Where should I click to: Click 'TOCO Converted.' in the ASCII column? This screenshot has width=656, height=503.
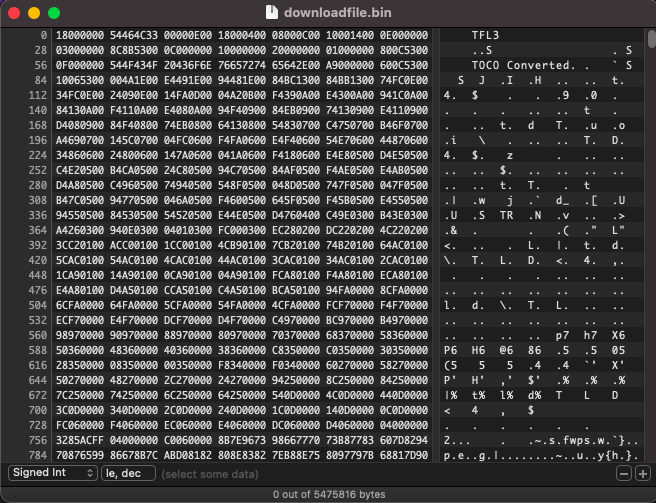[x=512, y=65]
